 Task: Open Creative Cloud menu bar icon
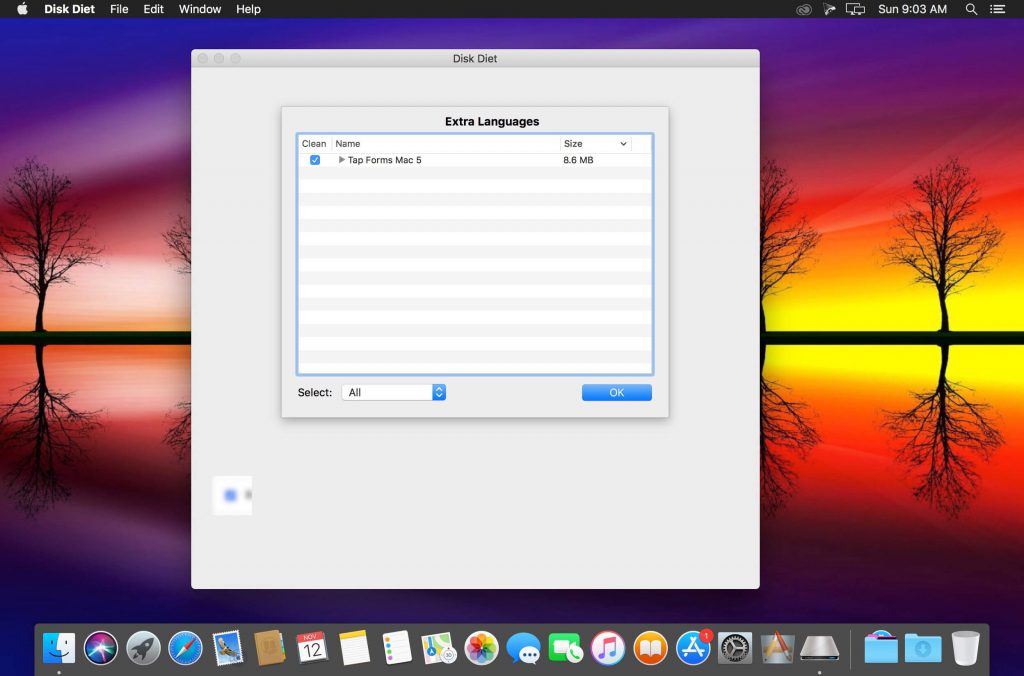pos(803,9)
